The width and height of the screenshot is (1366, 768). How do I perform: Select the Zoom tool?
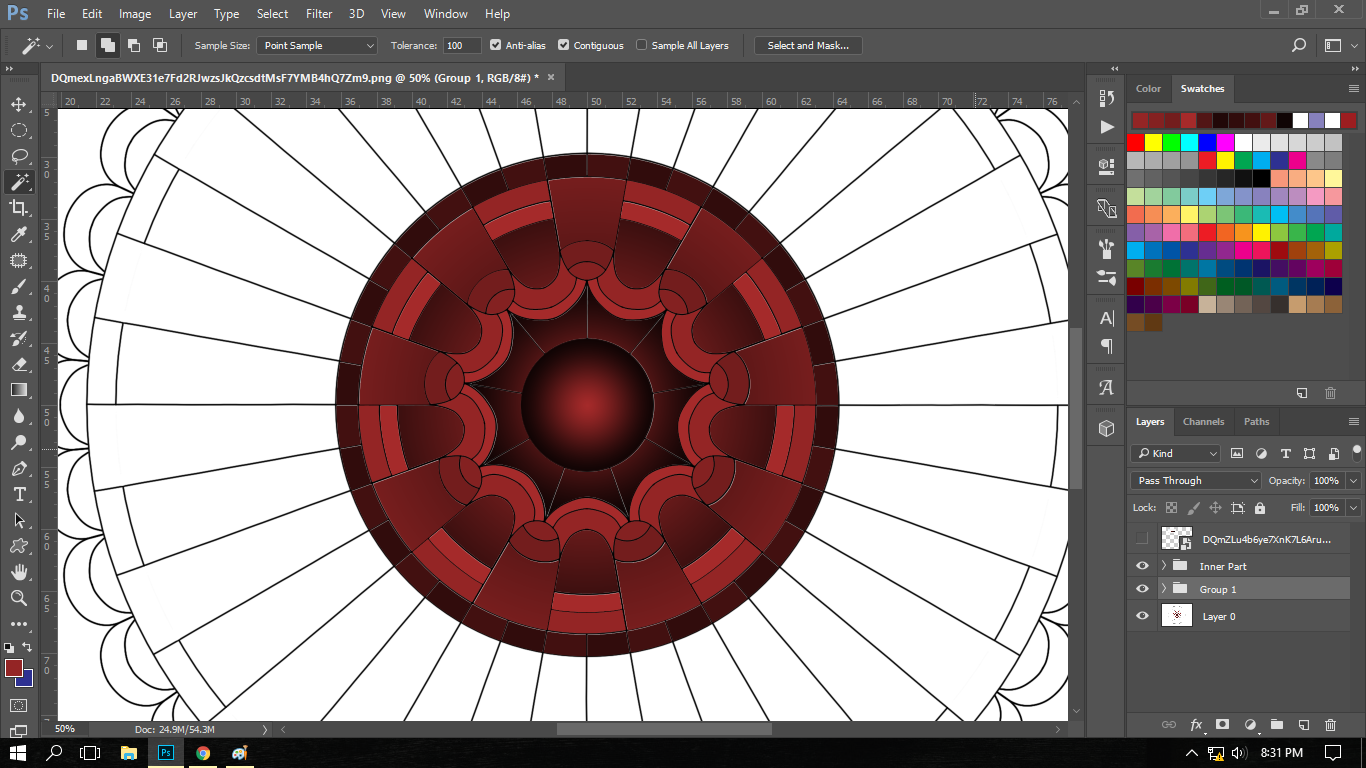point(19,598)
